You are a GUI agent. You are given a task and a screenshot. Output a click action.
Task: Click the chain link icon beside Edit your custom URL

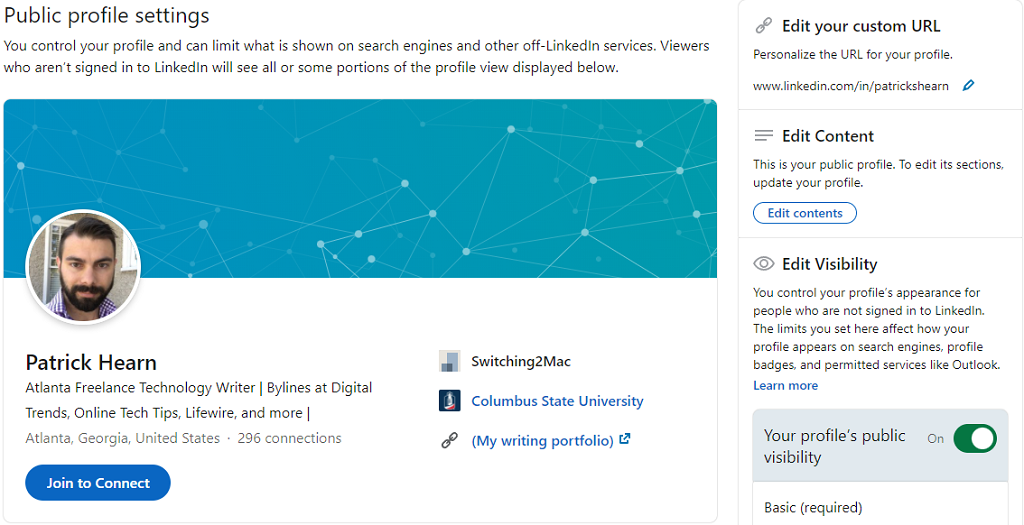[764, 26]
